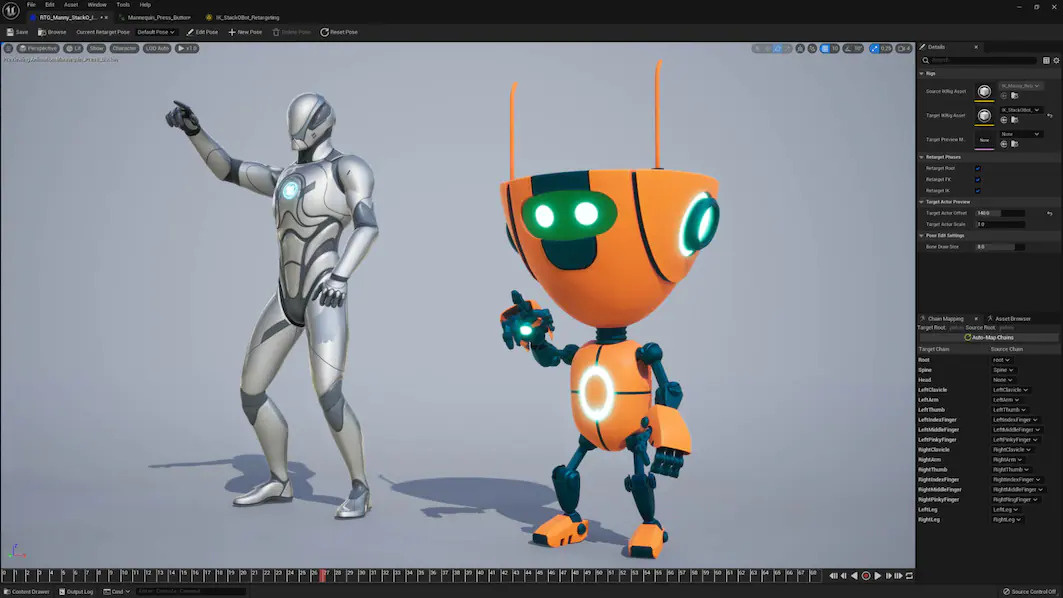Open the Default Pose dropdown
The width and height of the screenshot is (1063, 598).
(155, 31)
